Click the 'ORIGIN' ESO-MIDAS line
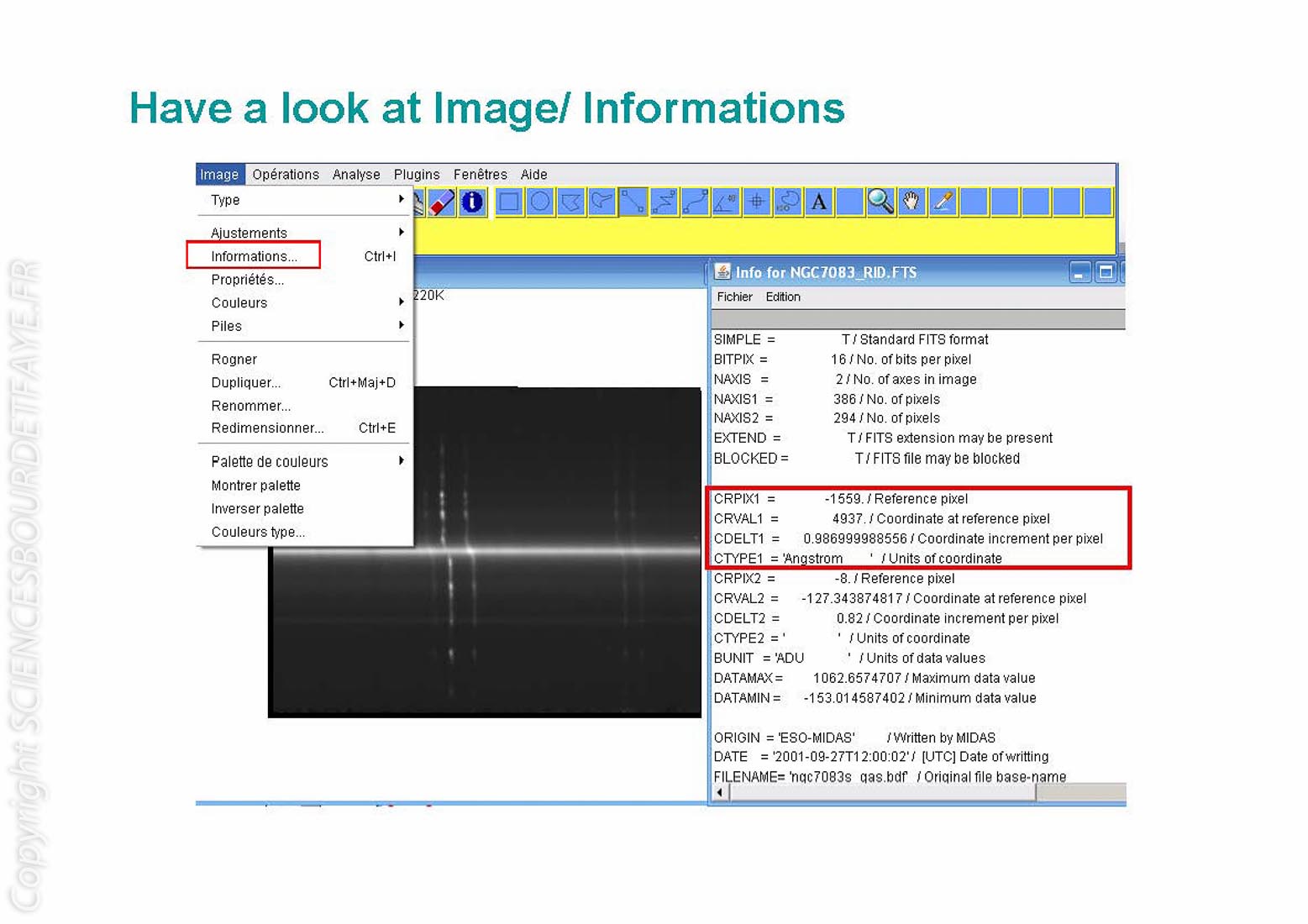This screenshot has height=924, width=1308. (x=854, y=738)
